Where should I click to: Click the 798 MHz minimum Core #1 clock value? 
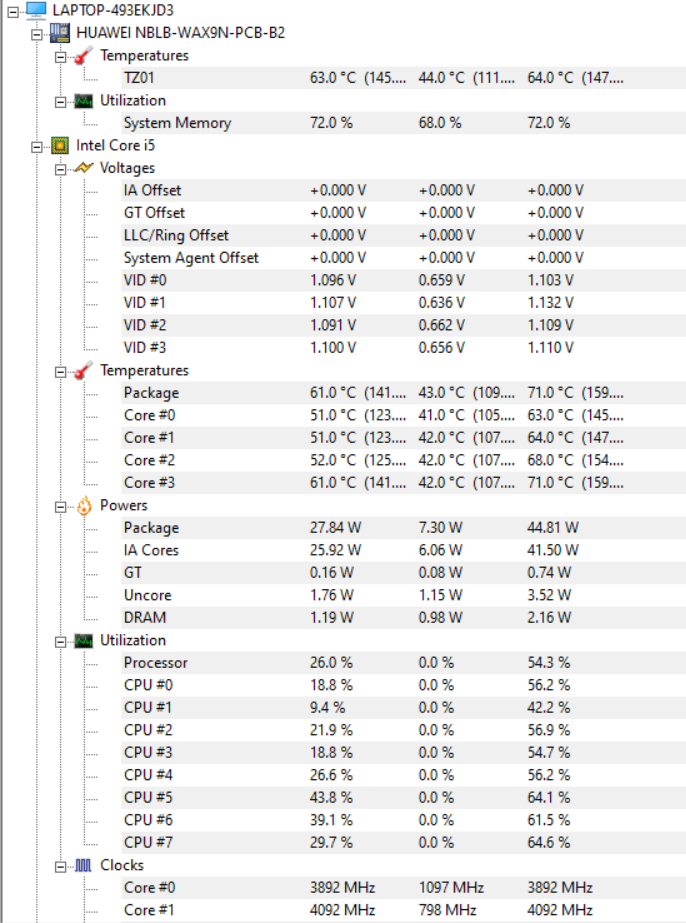tap(448, 910)
